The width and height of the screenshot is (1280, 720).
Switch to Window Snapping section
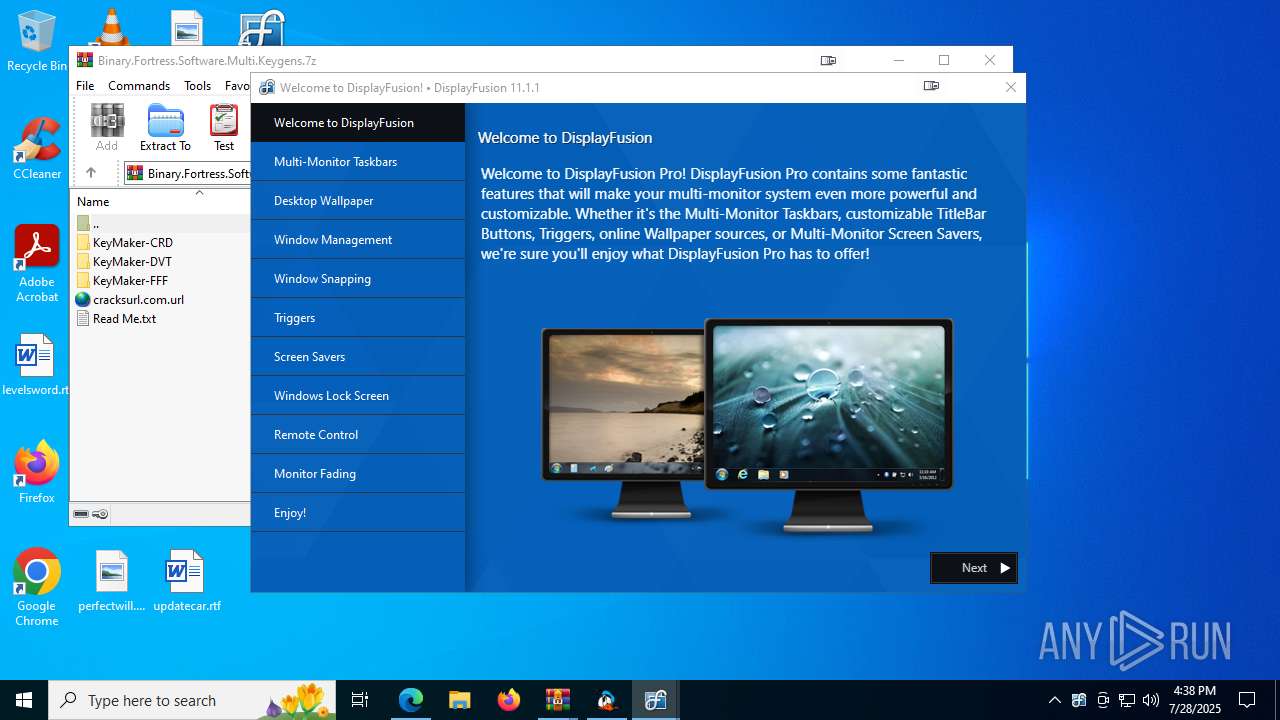click(358, 279)
